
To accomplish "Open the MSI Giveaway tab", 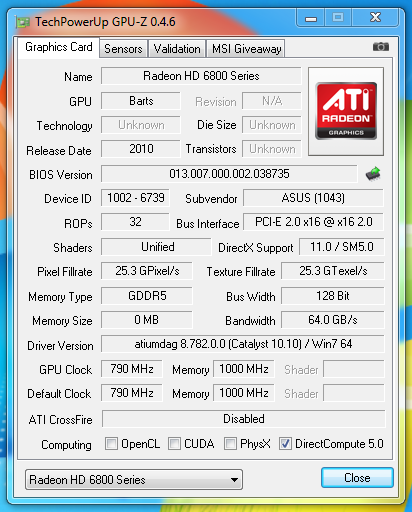I will (x=246, y=49).
